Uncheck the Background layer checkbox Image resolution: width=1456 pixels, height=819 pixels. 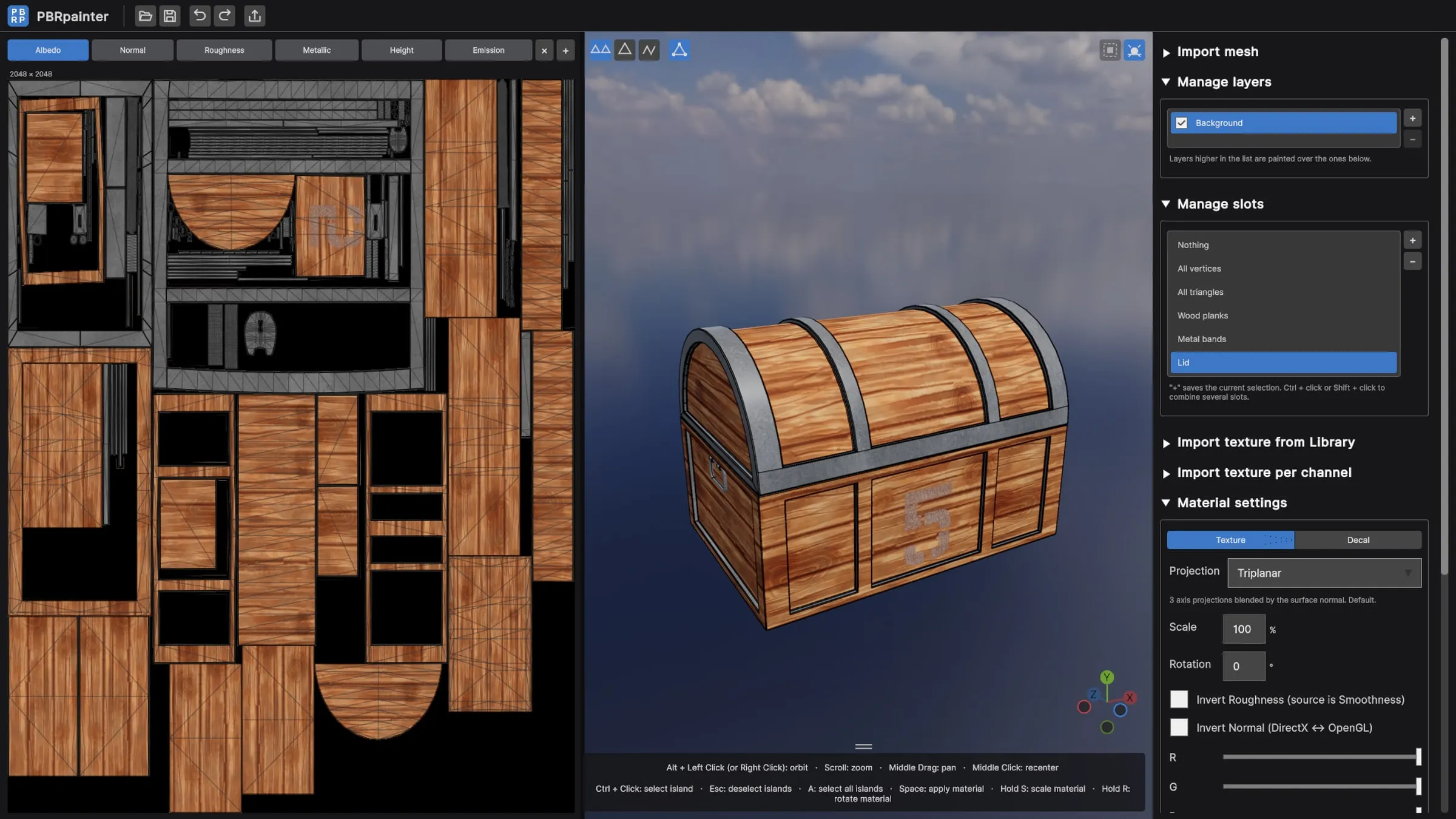(x=1181, y=123)
